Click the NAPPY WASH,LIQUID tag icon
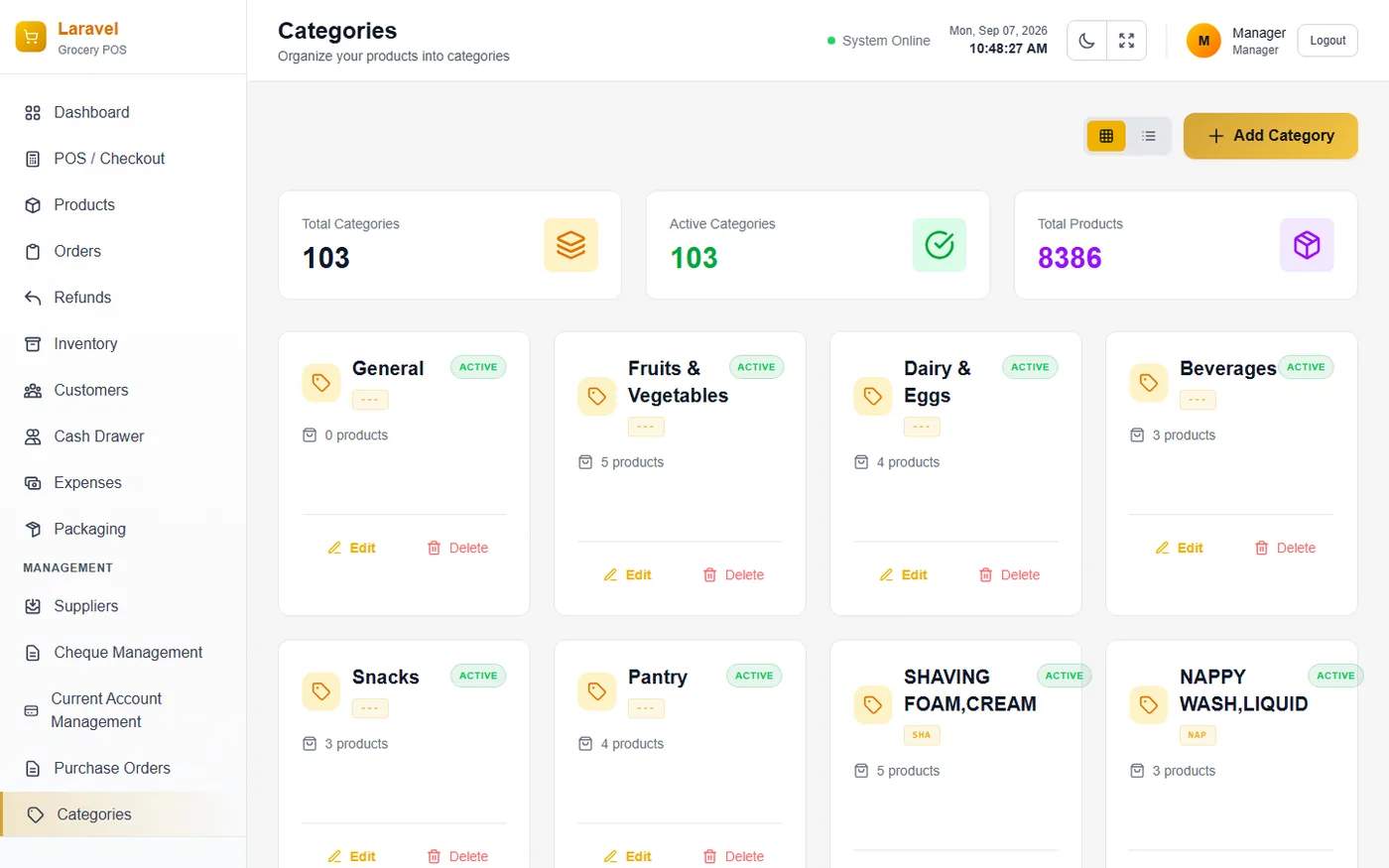1389x868 pixels. 1149,705
